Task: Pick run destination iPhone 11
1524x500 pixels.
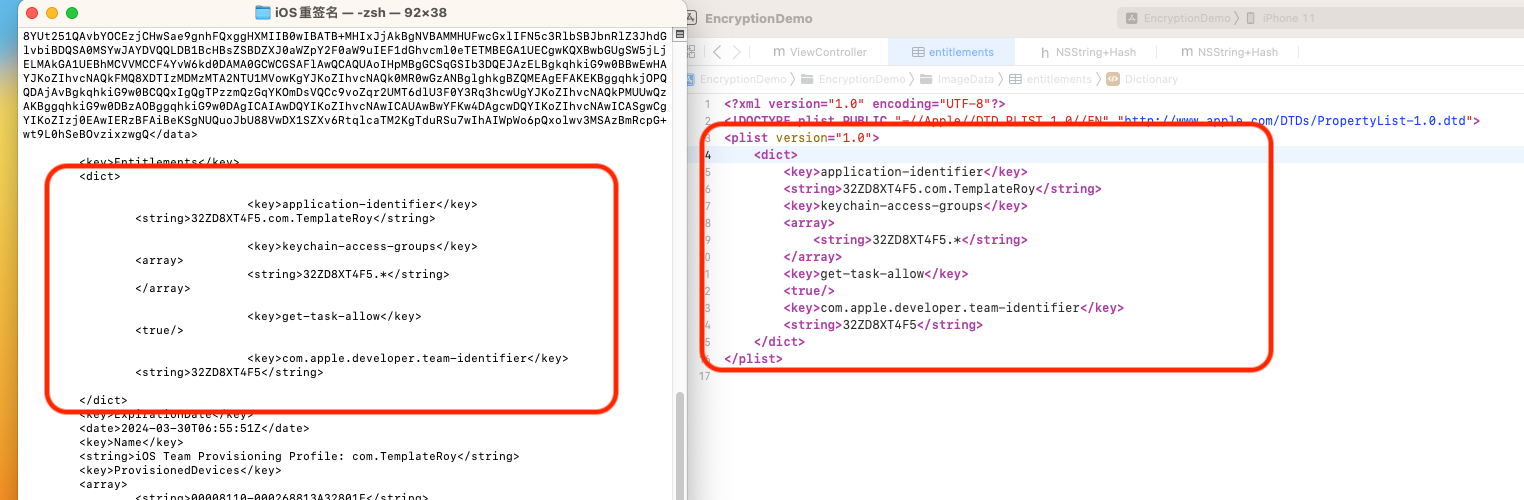Action: (1280, 18)
